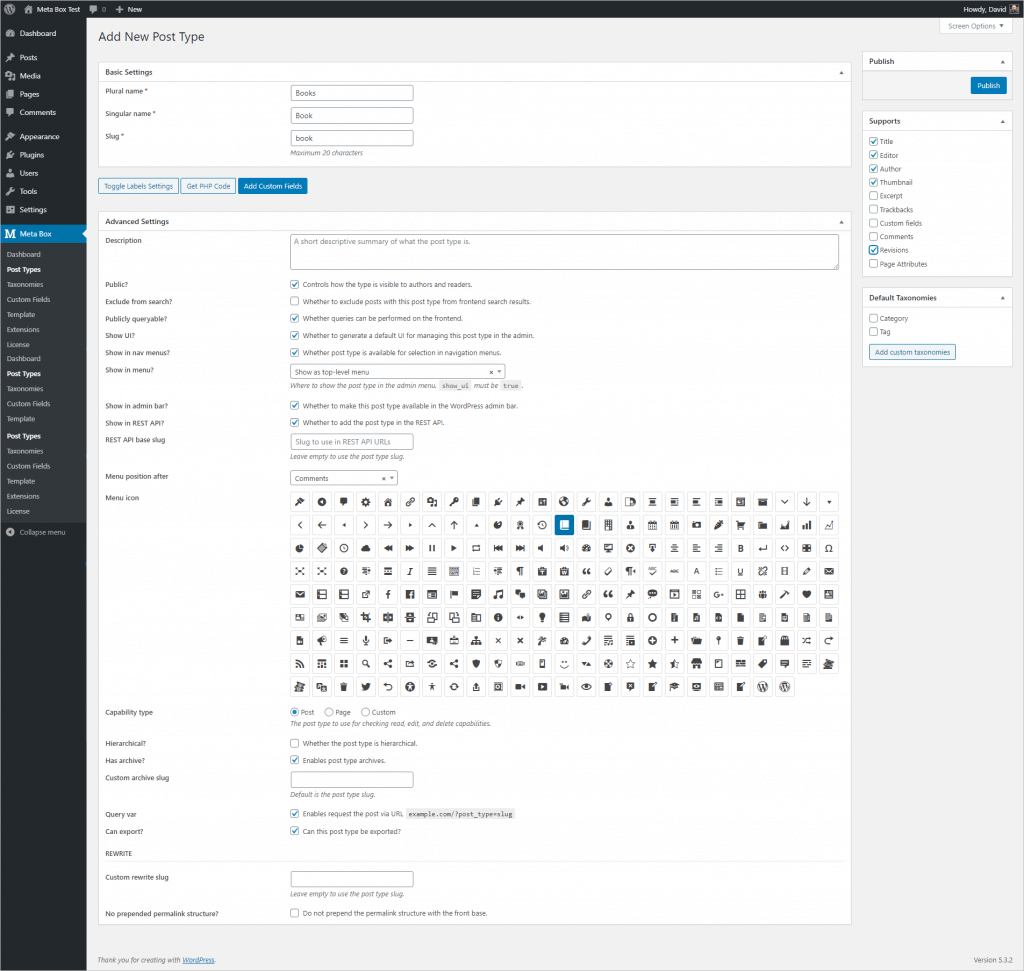Open Plugins in the sidebar menu
1024x971 pixels.
point(32,155)
